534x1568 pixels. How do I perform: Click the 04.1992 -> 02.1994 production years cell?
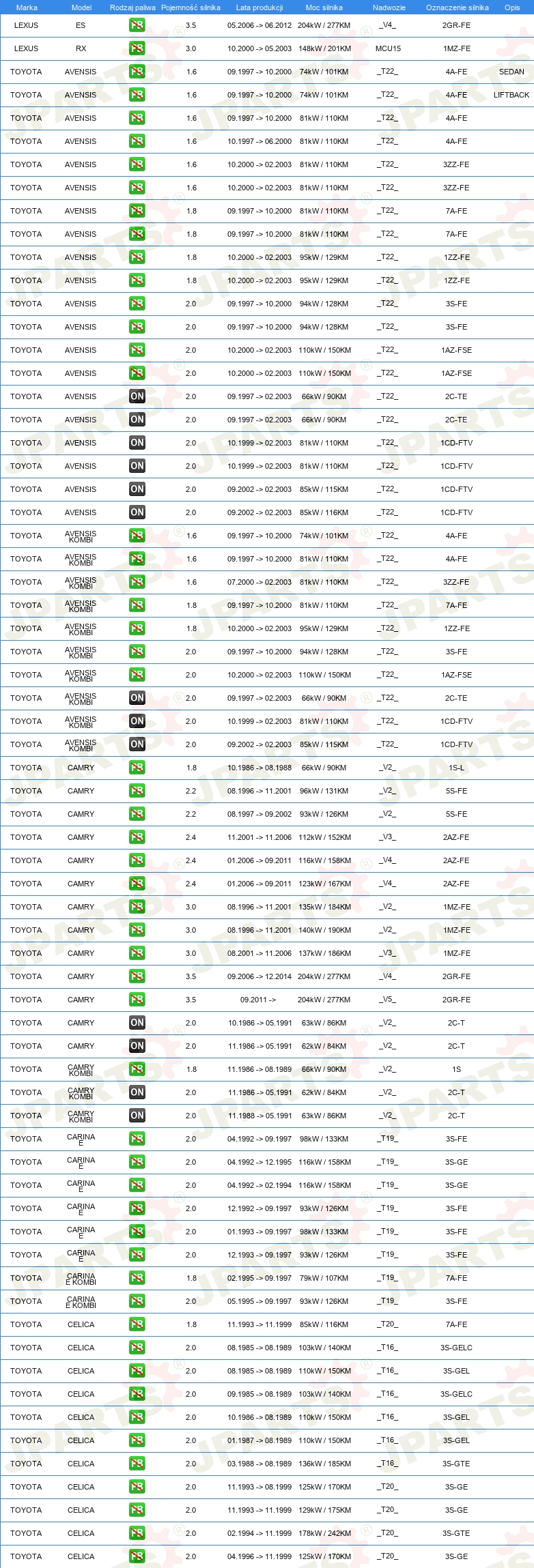click(259, 1185)
